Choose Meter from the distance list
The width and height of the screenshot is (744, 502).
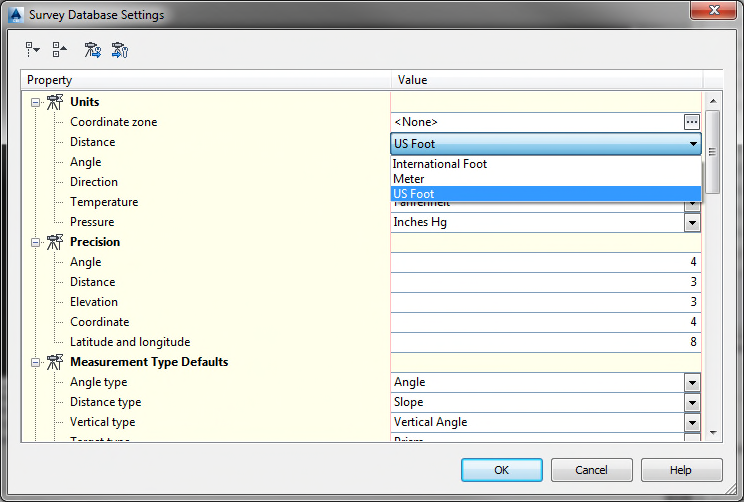point(546,179)
